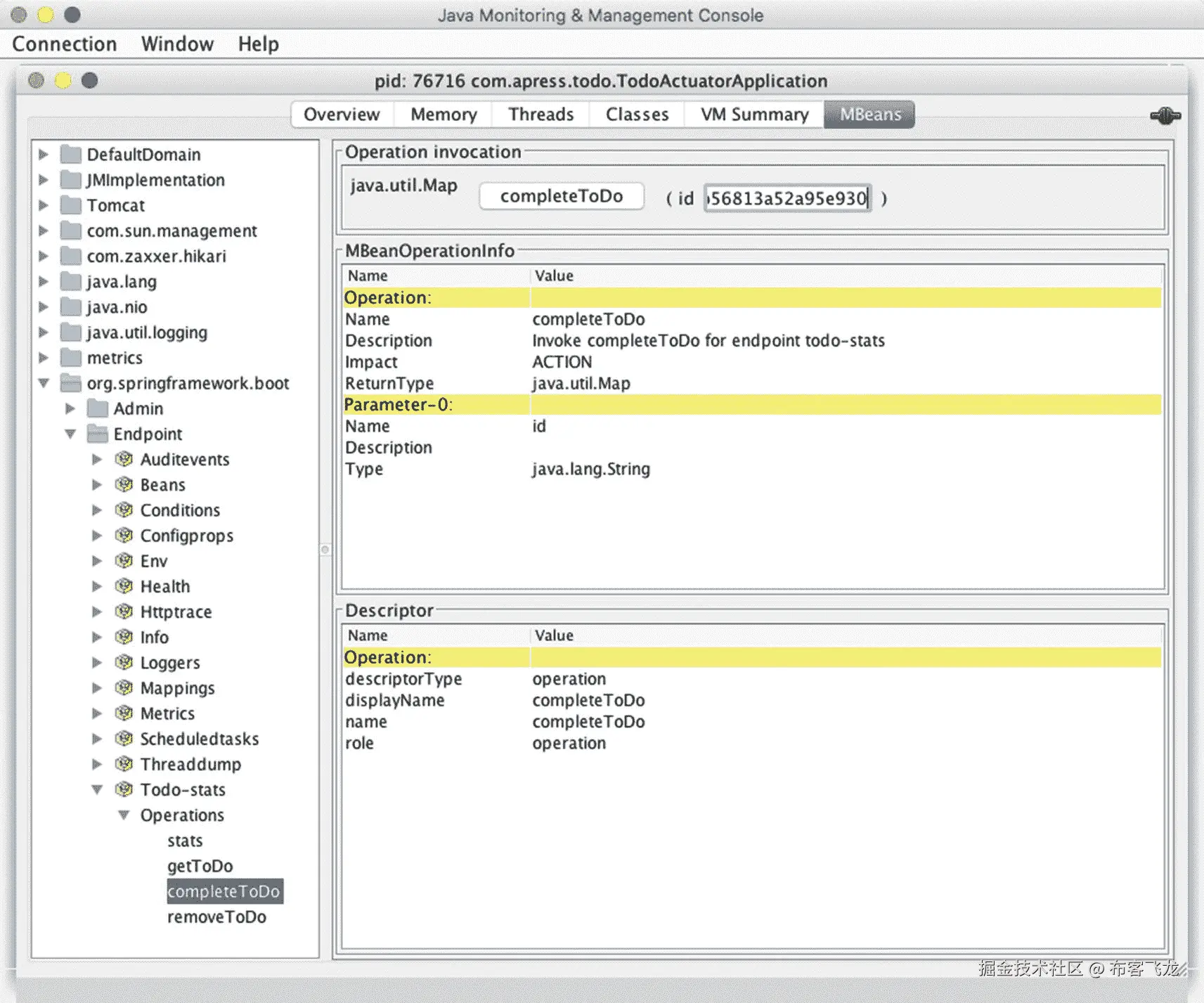Screen dimensions: 1204x1003
Task: Expand the Threaddump tree node
Action: coord(97,763)
